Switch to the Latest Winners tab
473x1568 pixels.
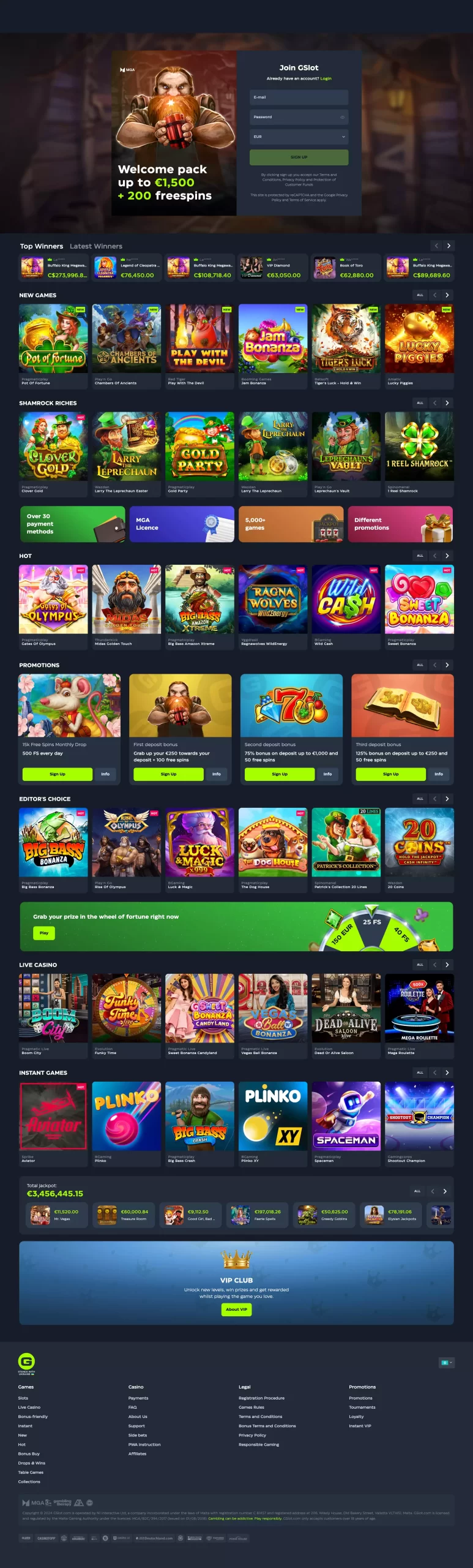[96, 246]
